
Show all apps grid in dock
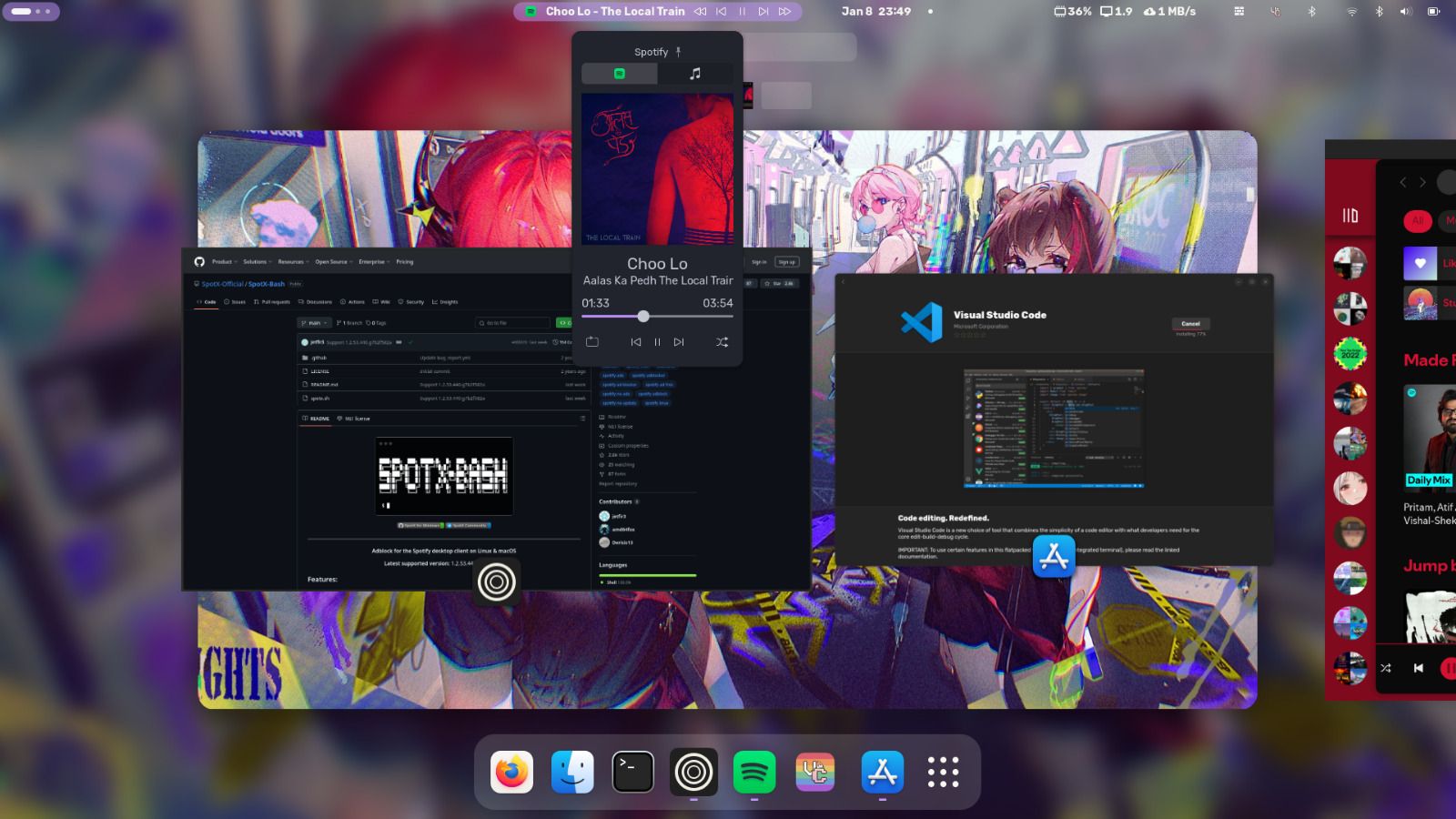point(943,773)
